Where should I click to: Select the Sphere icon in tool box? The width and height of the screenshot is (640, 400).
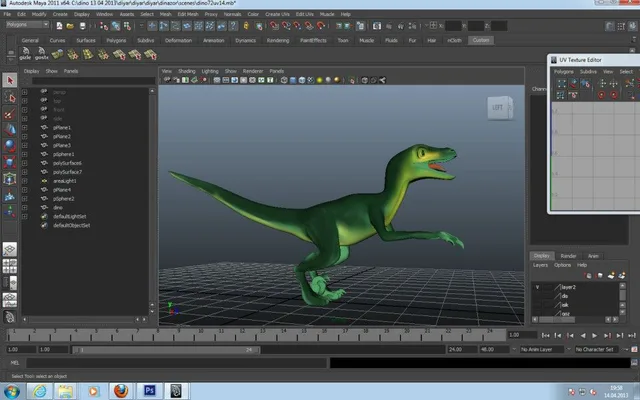10,146
